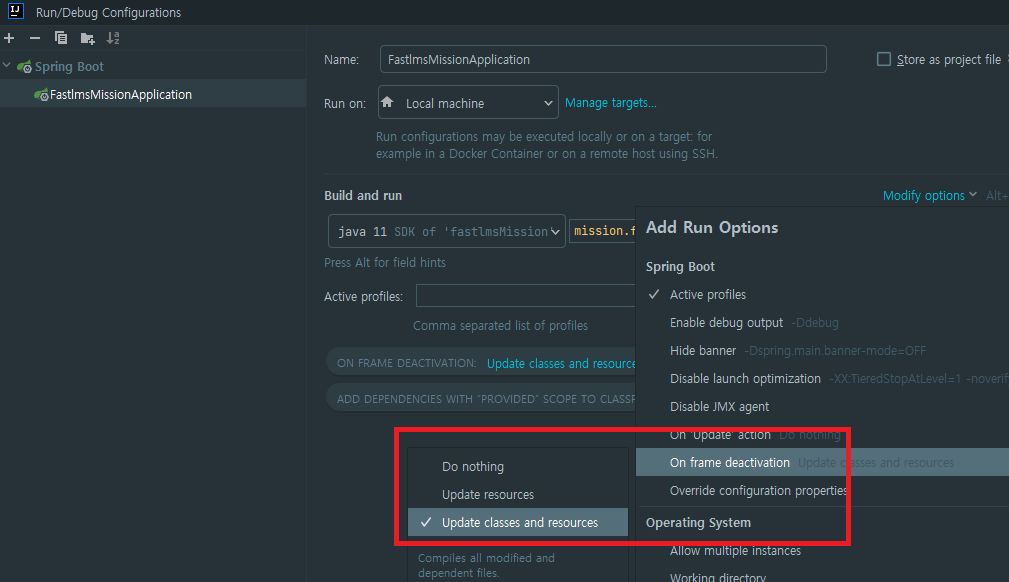Image resolution: width=1009 pixels, height=582 pixels.
Task: Click the Active profiles input field
Action: tap(525, 296)
